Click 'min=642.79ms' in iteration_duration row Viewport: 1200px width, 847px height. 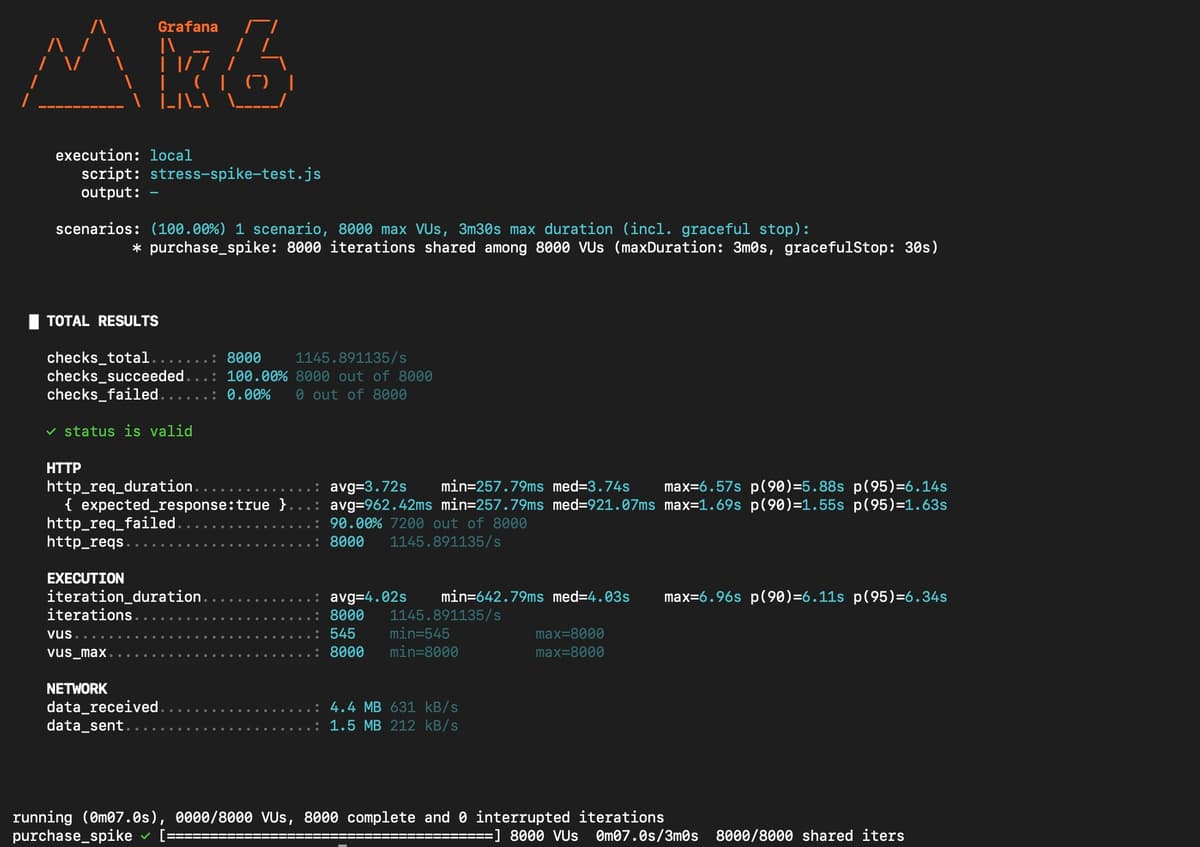coord(492,597)
